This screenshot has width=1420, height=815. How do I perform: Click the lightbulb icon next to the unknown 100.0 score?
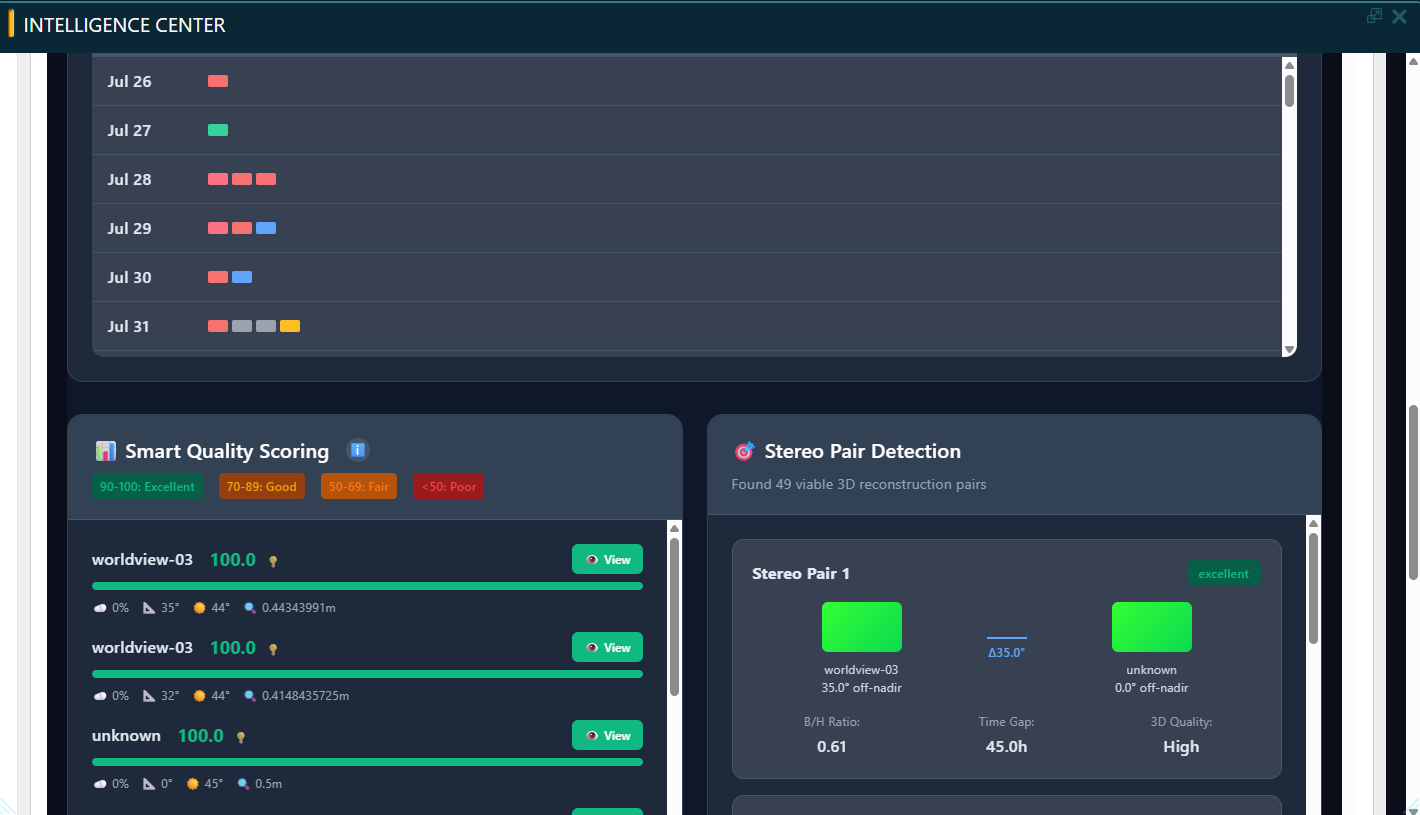[x=241, y=737]
